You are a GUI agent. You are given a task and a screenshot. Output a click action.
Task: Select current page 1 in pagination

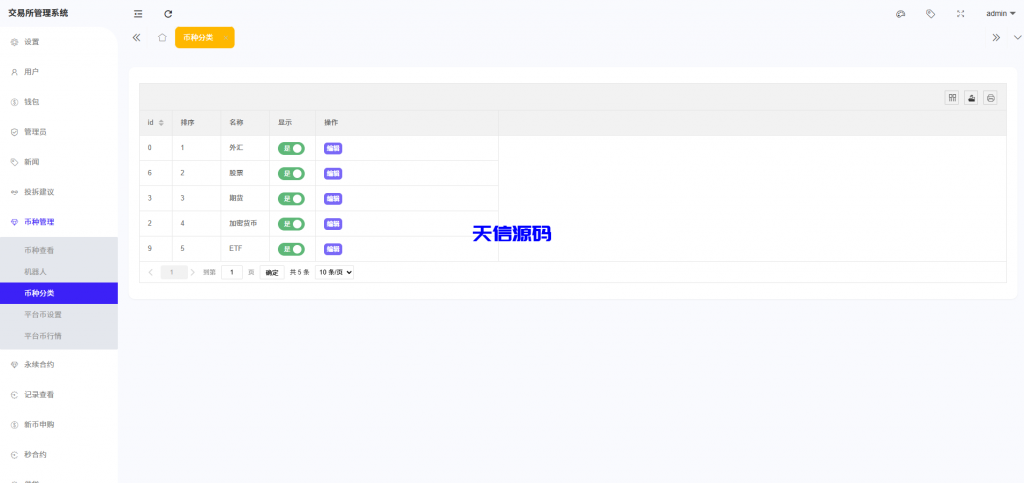(x=174, y=272)
